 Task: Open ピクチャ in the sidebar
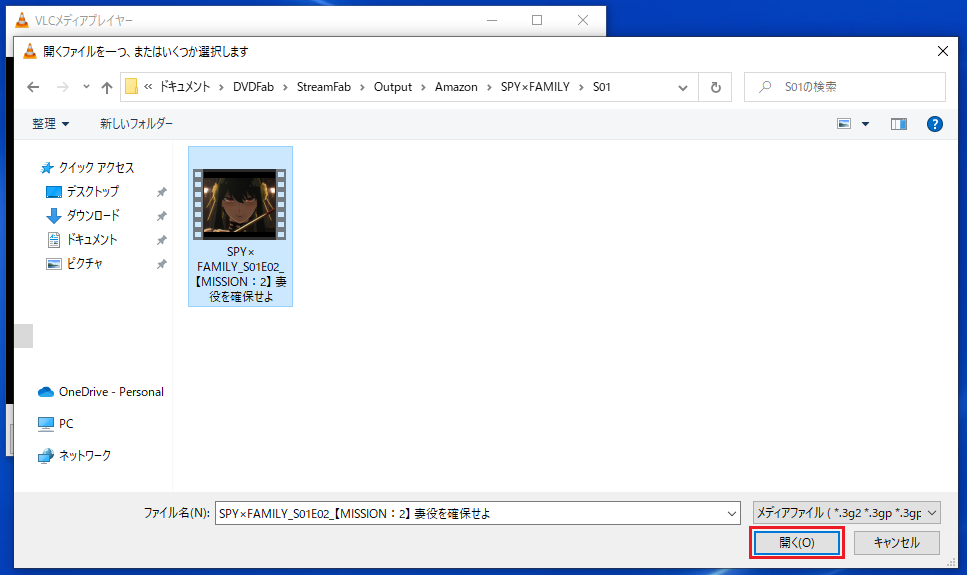[x=74, y=263]
